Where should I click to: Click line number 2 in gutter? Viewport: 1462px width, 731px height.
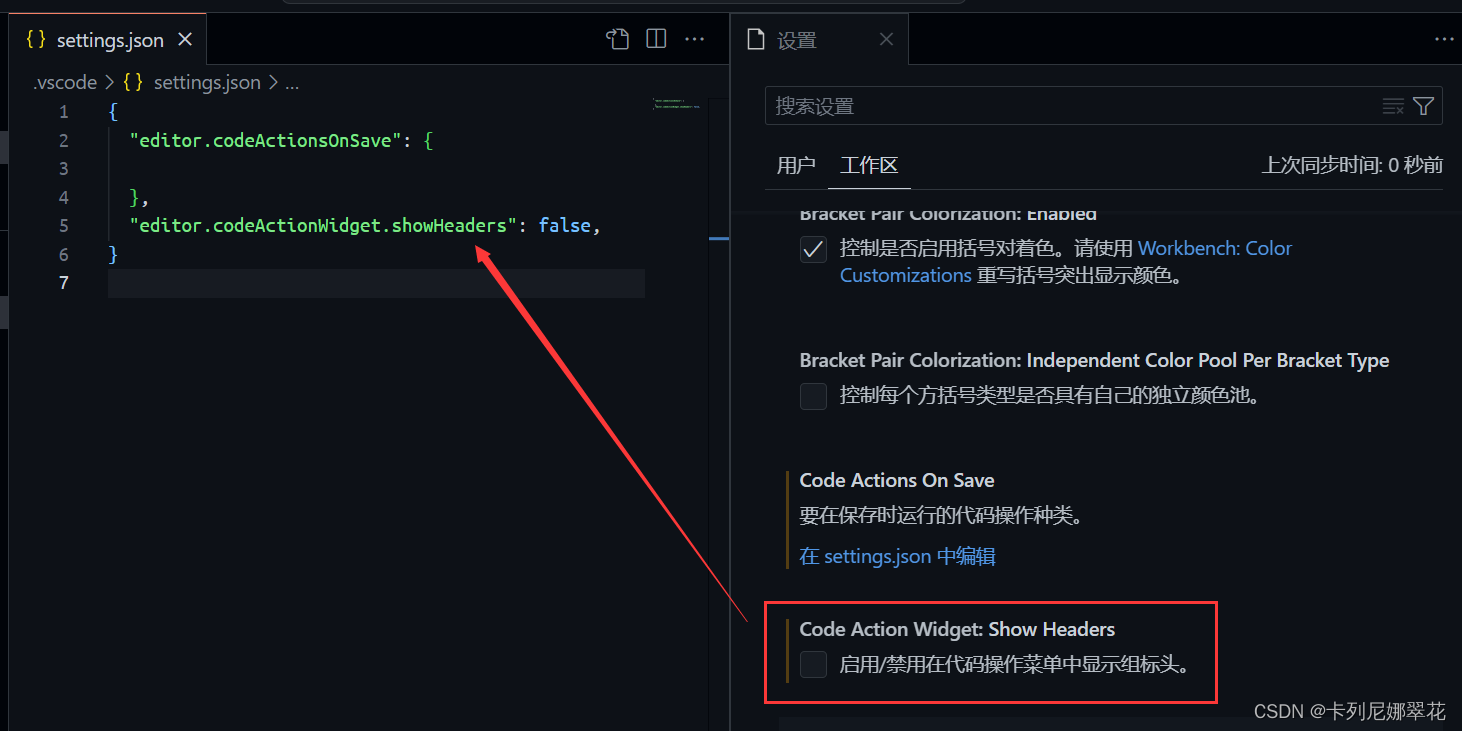click(x=63, y=140)
